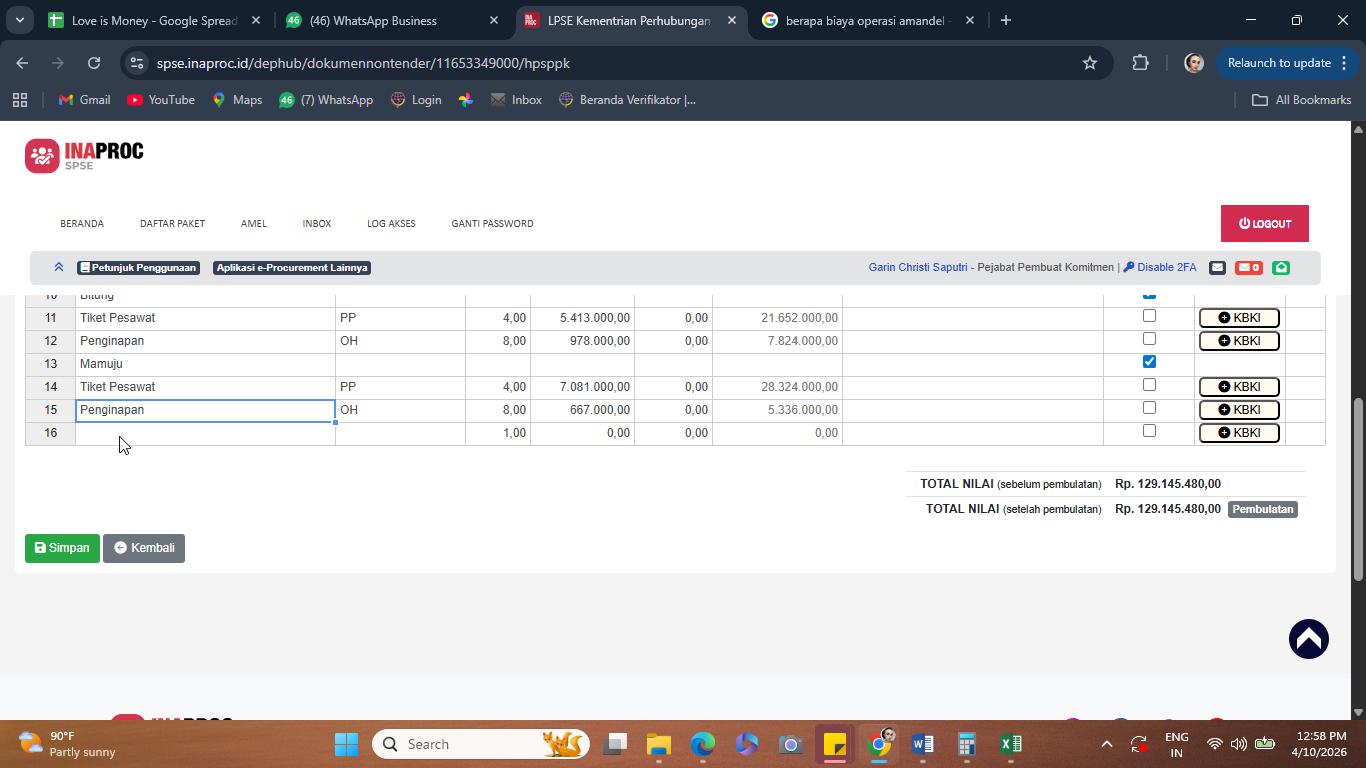Image resolution: width=1366 pixels, height=768 pixels.
Task: Uncheck the Mamuju row 13 checkbox
Action: (1149, 362)
